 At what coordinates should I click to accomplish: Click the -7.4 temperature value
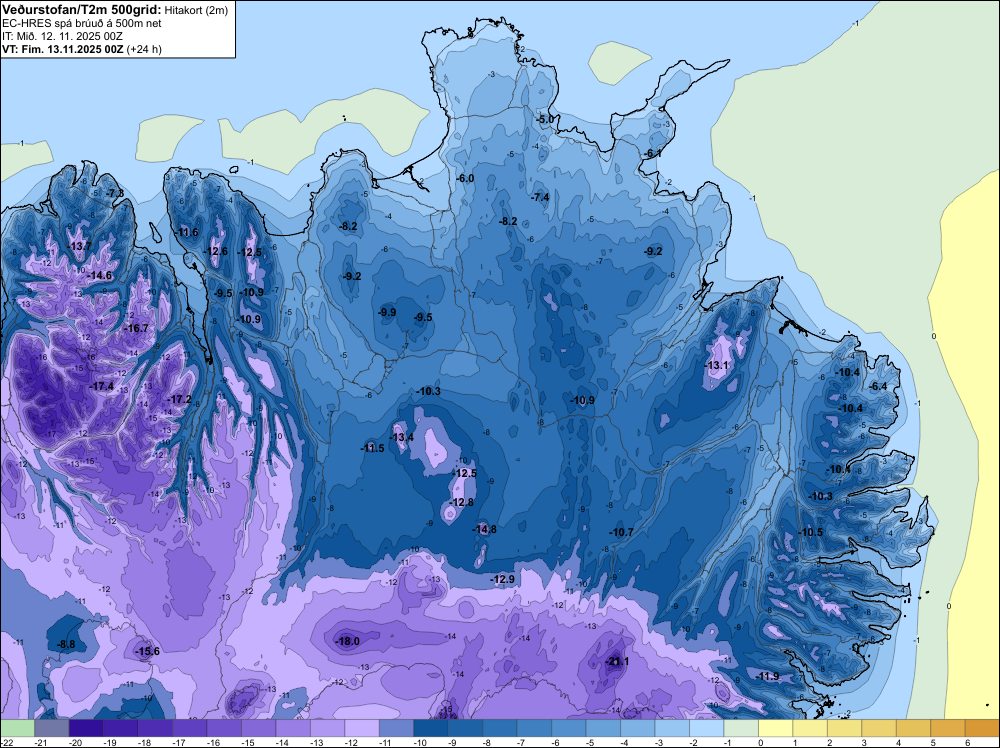[540, 197]
